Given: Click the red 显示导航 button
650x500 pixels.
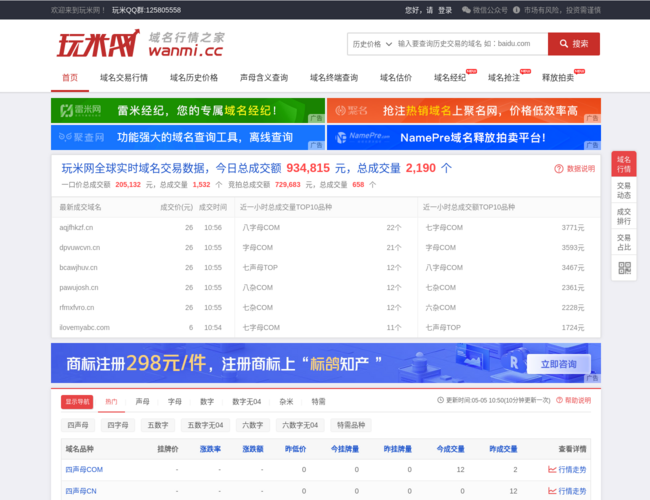Looking at the screenshot, I should pyautogui.click(x=77, y=402).
